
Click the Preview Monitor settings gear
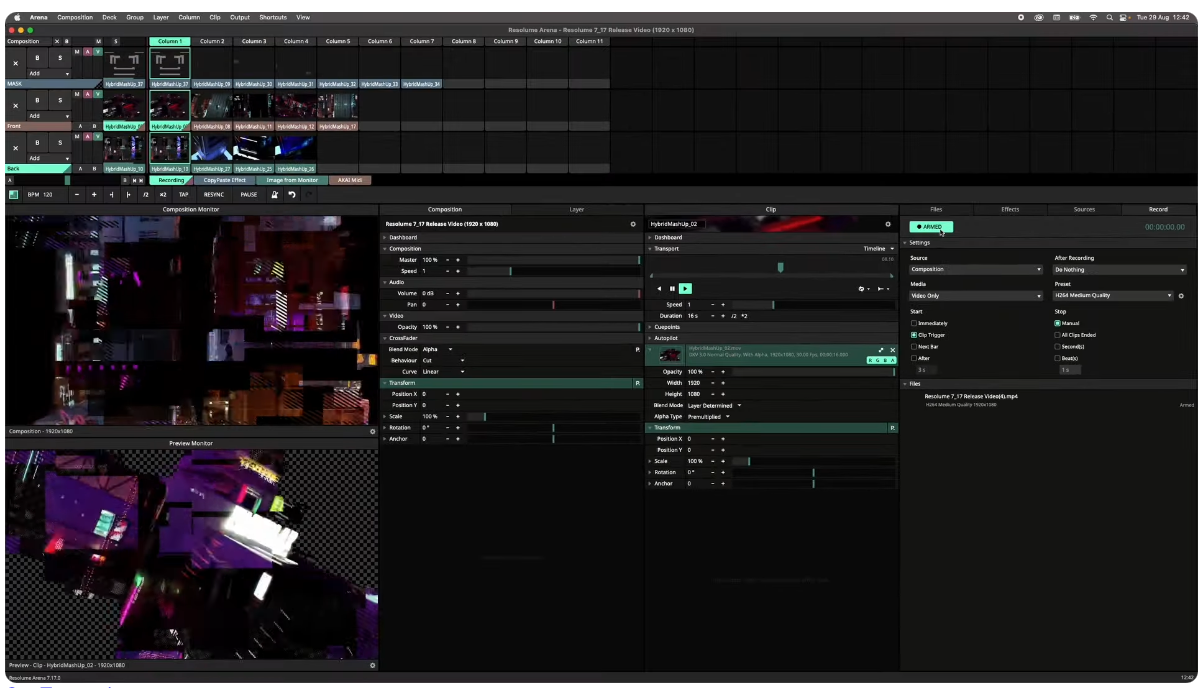click(x=373, y=665)
